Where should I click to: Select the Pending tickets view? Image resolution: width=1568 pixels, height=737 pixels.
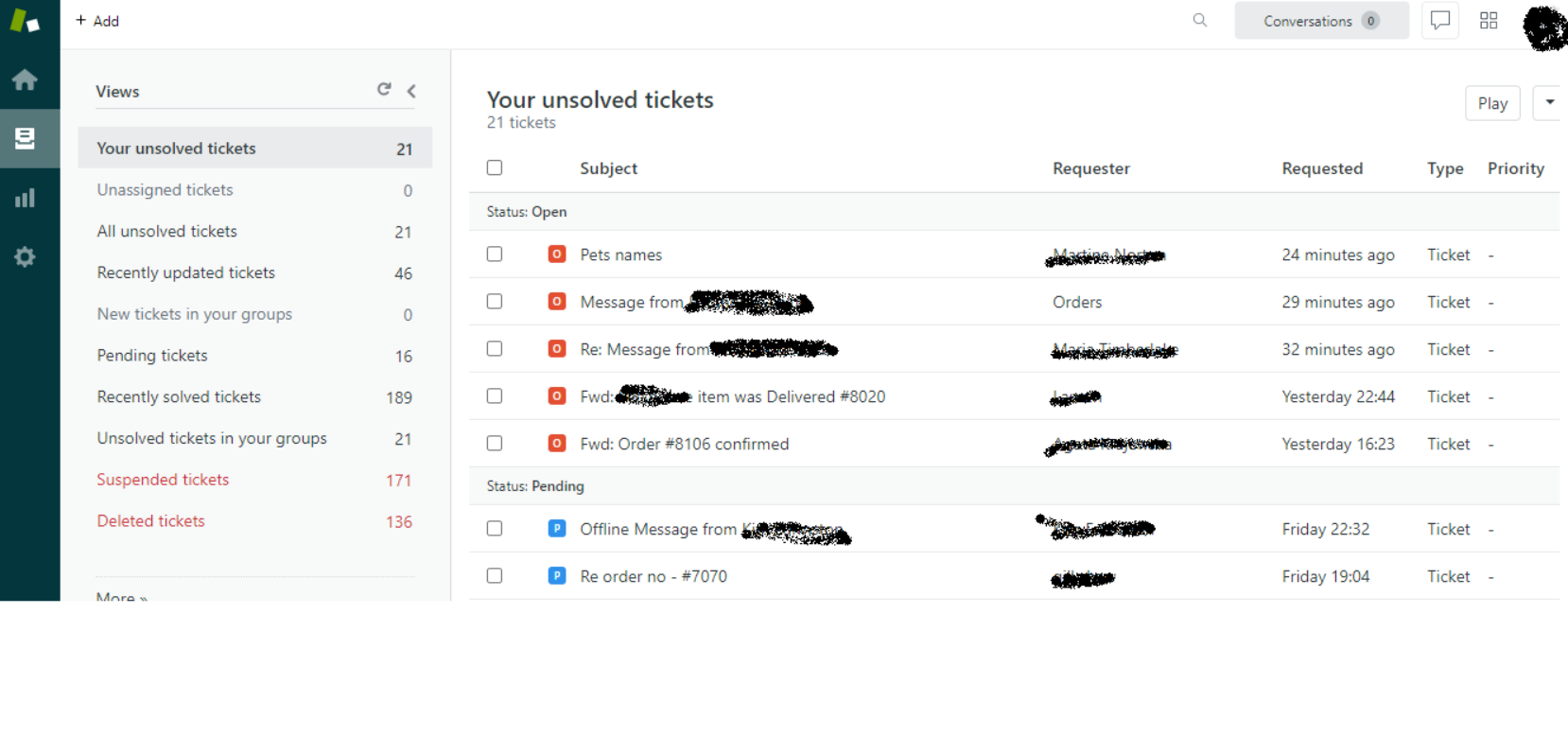click(152, 356)
